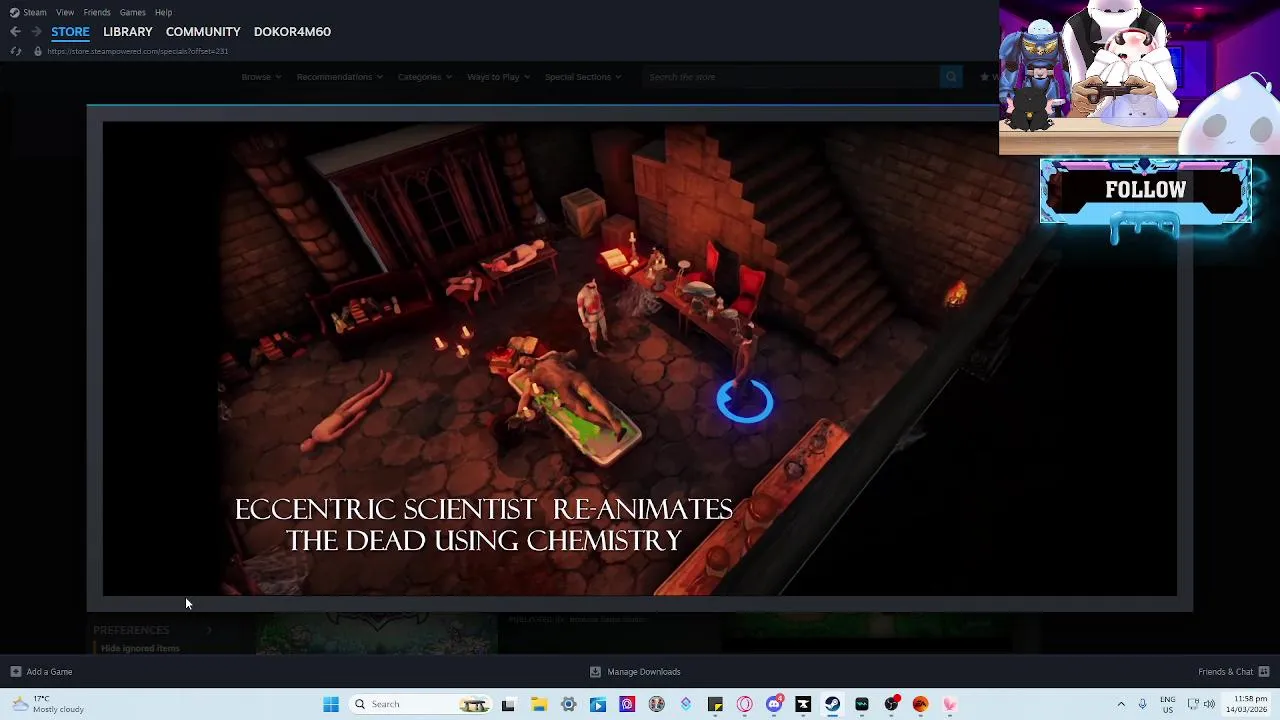The height and width of the screenshot is (720, 1280).
Task: Open Discord from the taskbar
Action: tap(774, 704)
